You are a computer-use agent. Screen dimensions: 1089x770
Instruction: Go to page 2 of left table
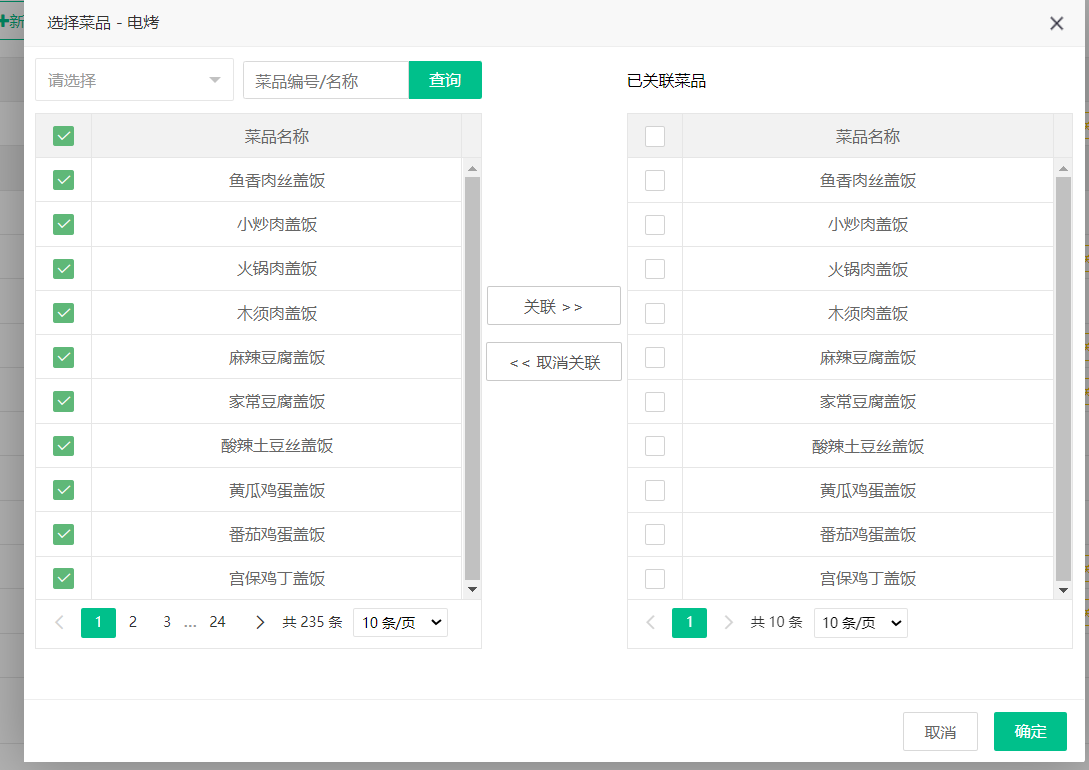click(132, 622)
